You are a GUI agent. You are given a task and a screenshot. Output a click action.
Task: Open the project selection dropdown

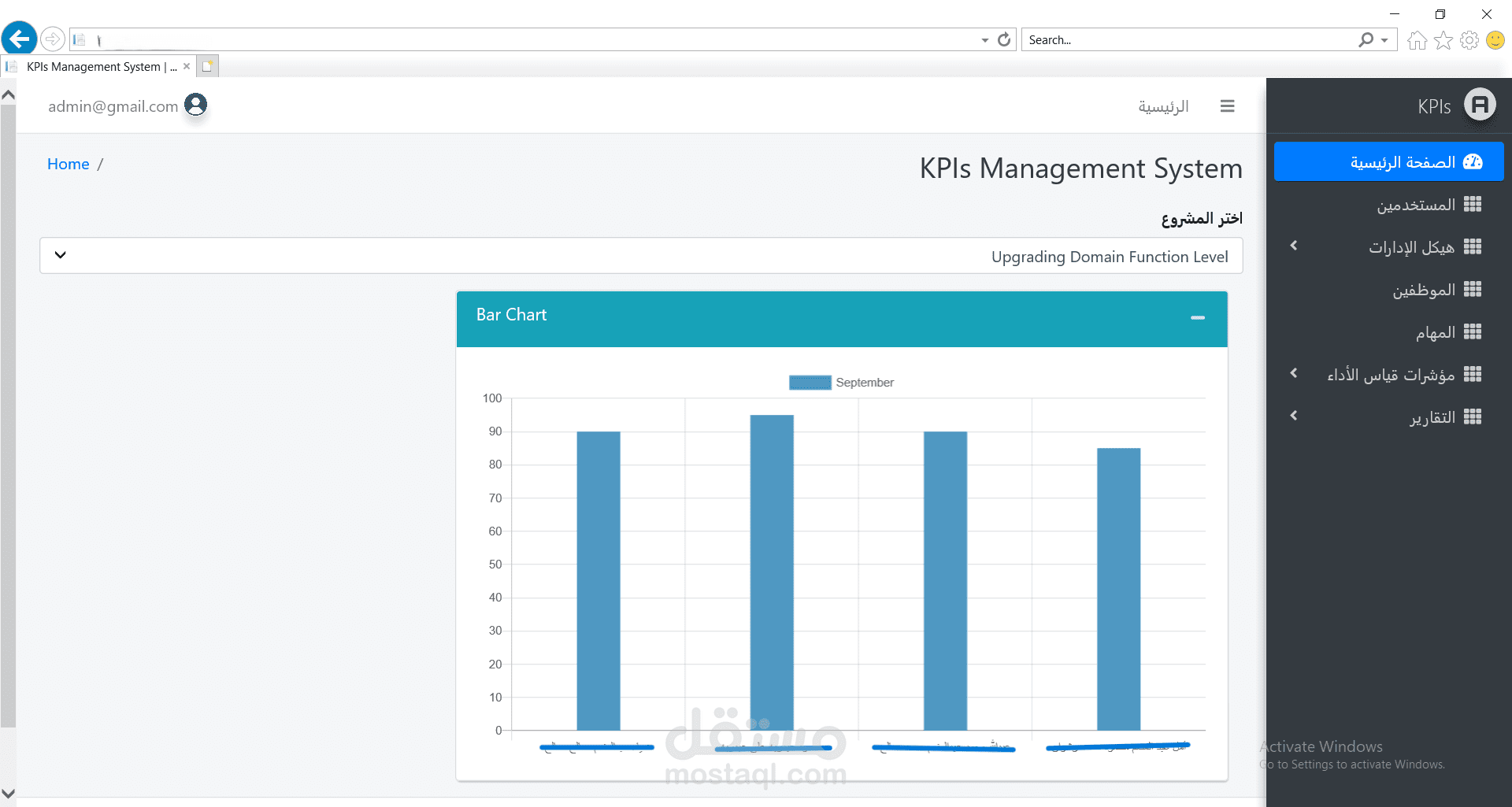pyautogui.click(x=641, y=256)
